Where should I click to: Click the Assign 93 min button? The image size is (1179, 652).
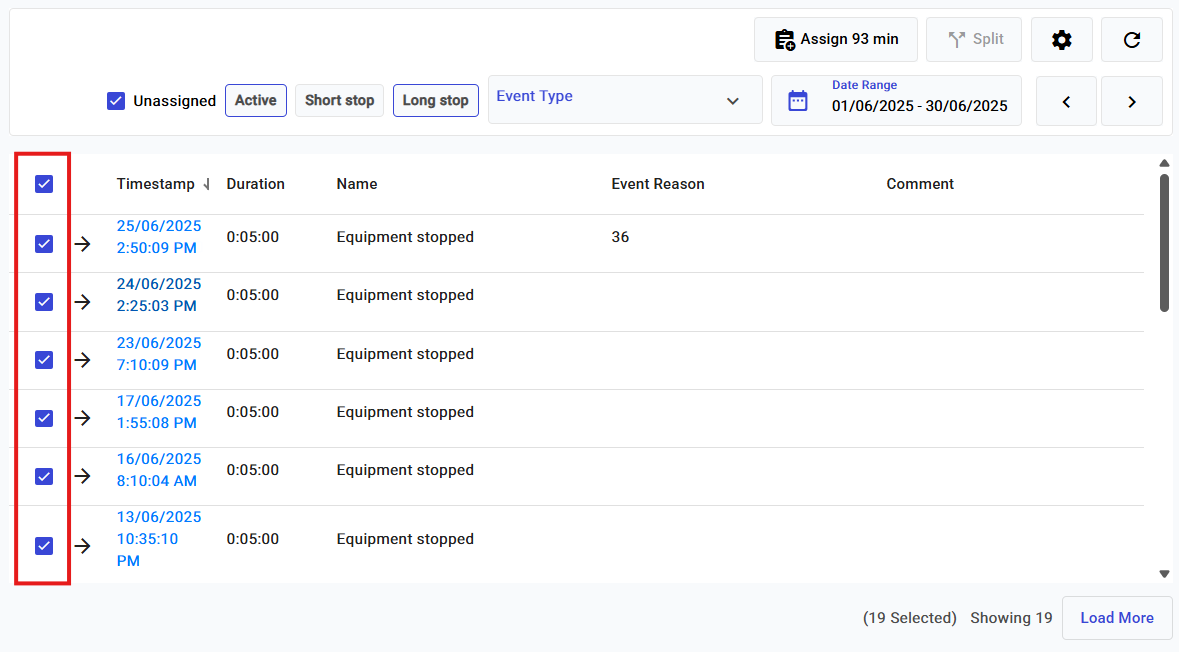(x=837, y=40)
